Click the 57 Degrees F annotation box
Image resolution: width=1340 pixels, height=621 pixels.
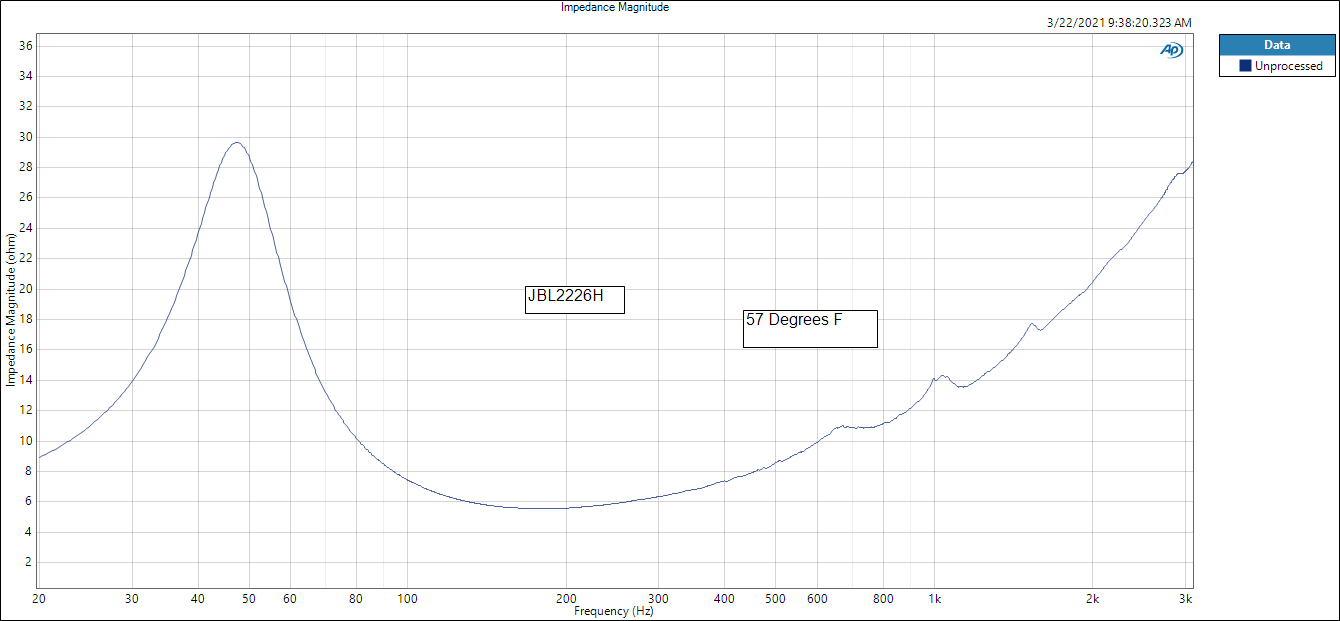tap(810, 329)
